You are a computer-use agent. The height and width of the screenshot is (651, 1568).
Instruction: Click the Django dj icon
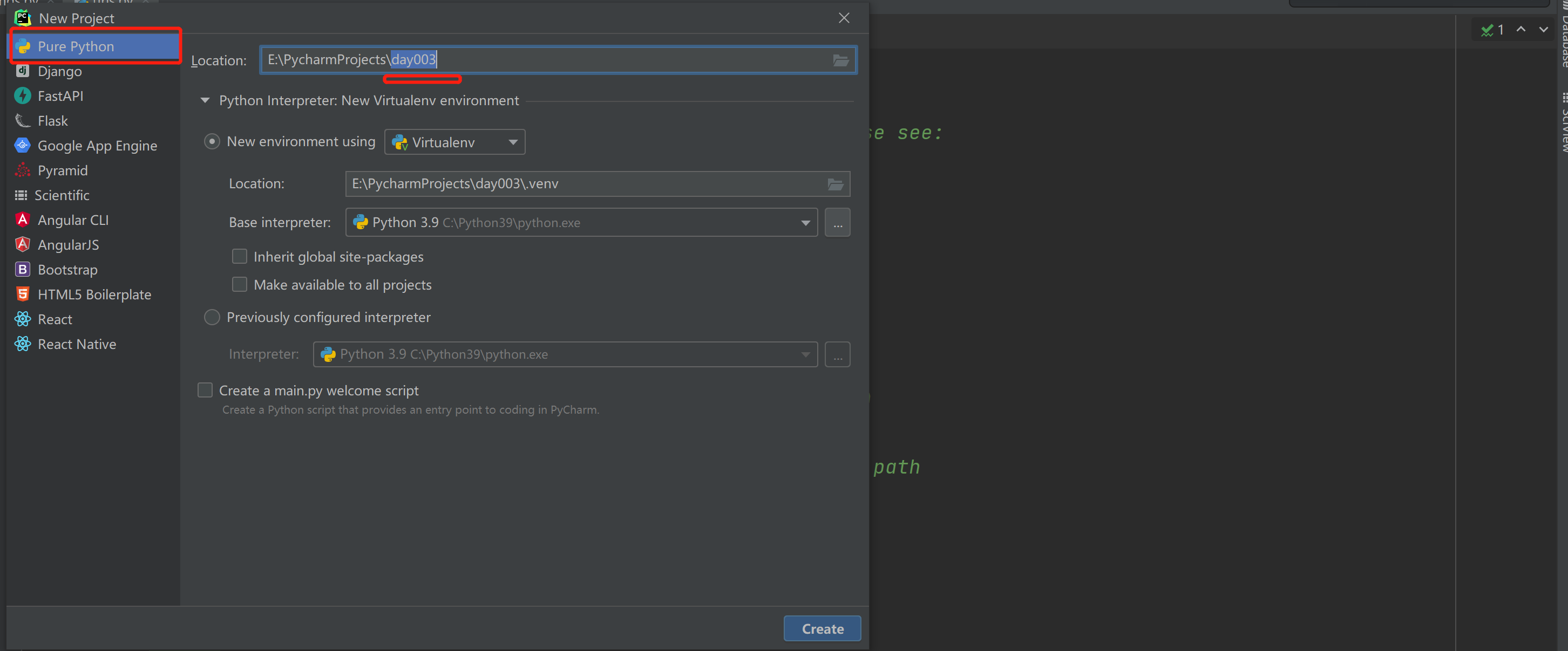[23, 71]
